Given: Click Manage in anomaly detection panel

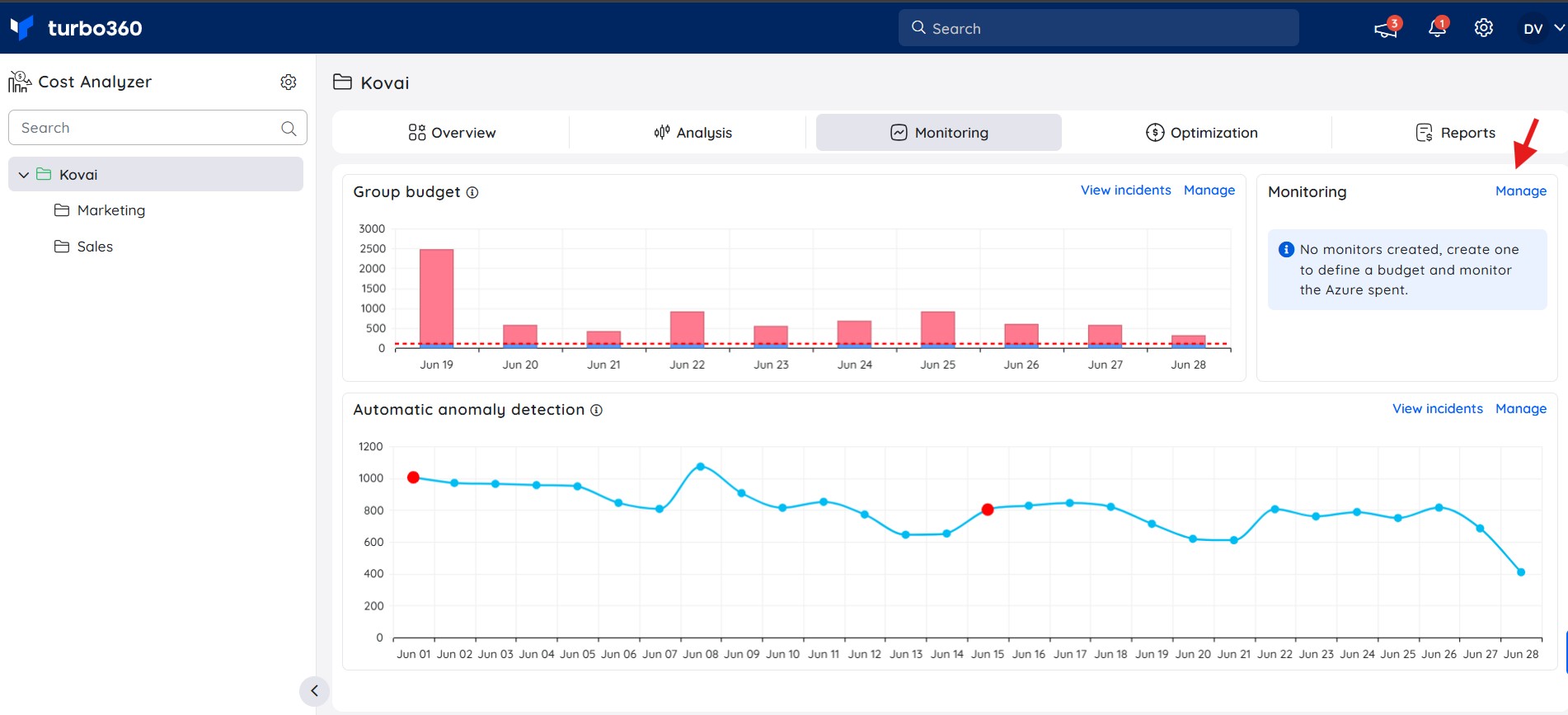Looking at the screenshot, I should coord(1521,409).
